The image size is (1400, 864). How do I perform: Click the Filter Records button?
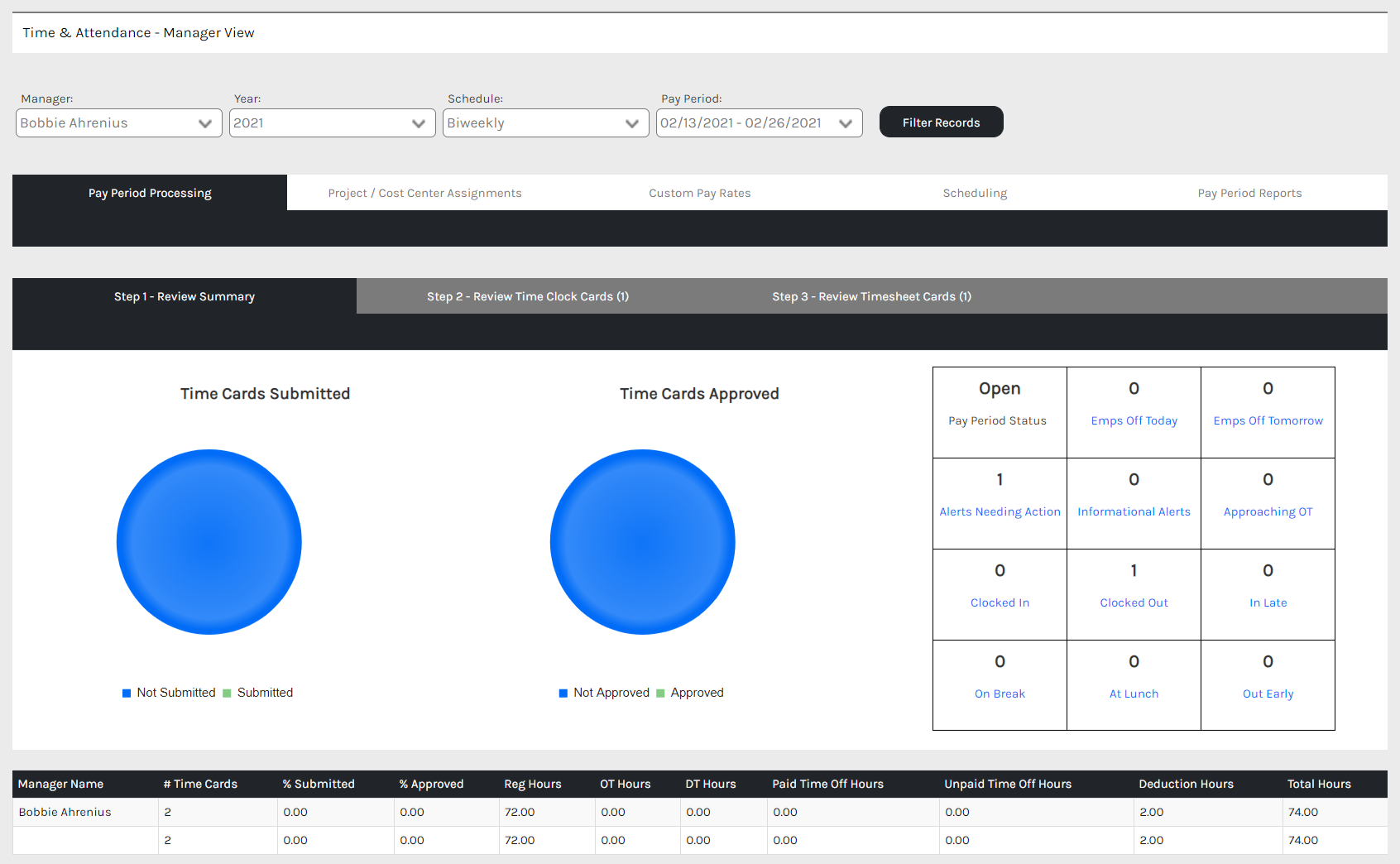click(942, 122)
